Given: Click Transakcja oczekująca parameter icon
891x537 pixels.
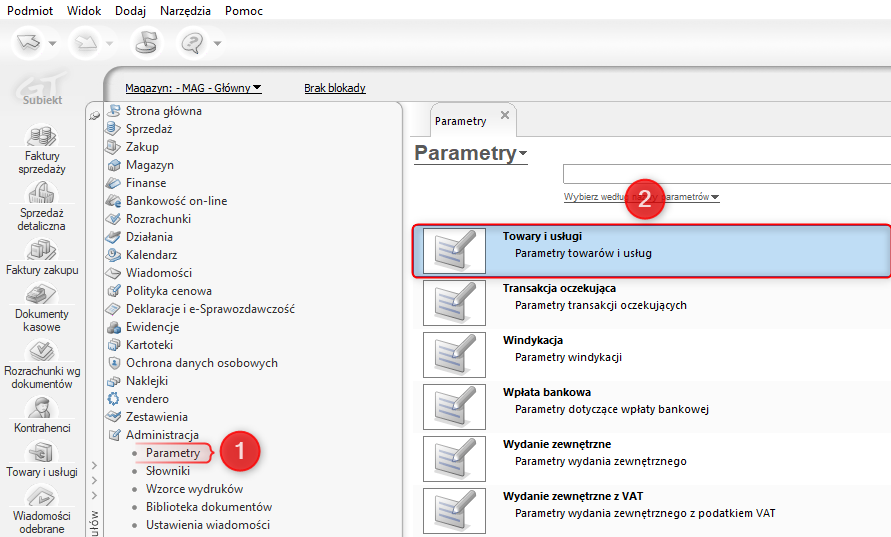Looking at the screenshot, I should (454, 303).
